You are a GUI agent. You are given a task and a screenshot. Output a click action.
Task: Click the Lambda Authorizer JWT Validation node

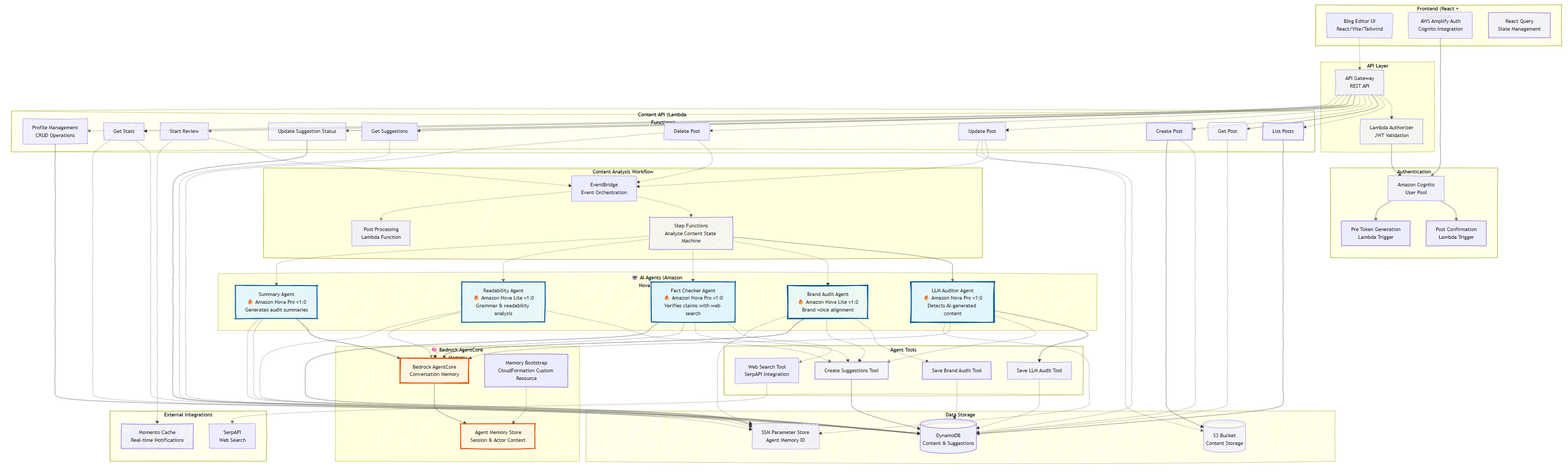point(1391,131)
